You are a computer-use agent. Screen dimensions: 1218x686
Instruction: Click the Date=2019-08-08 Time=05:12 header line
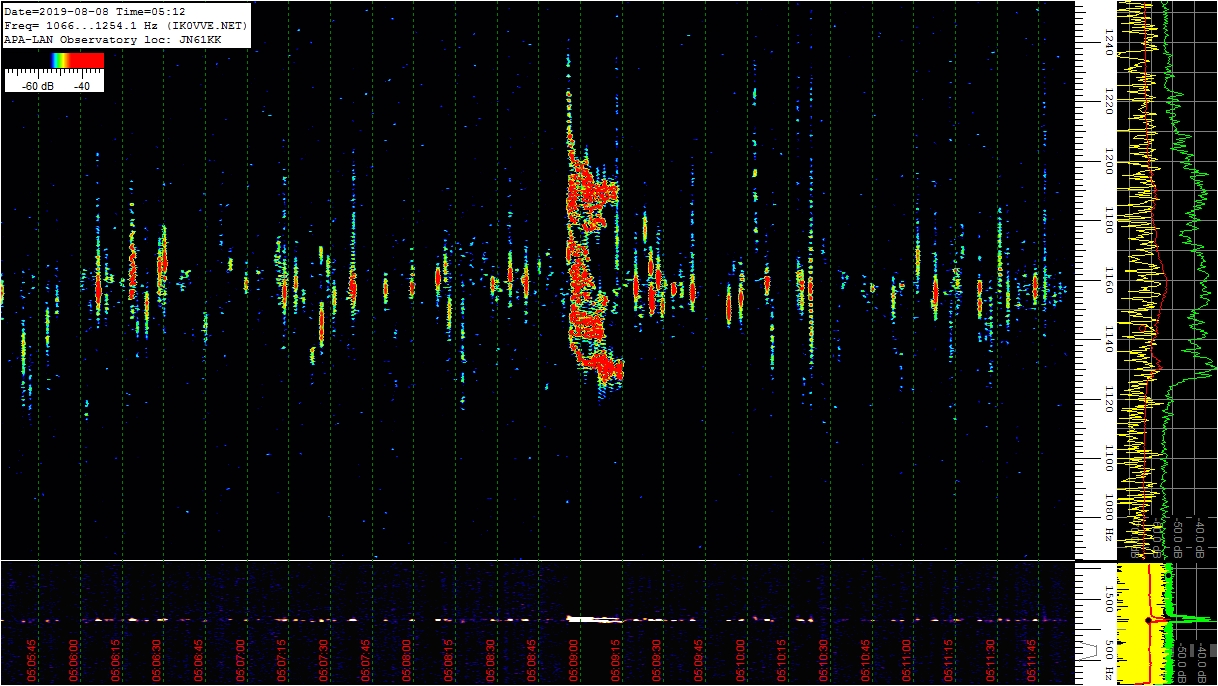coord(95,11)
